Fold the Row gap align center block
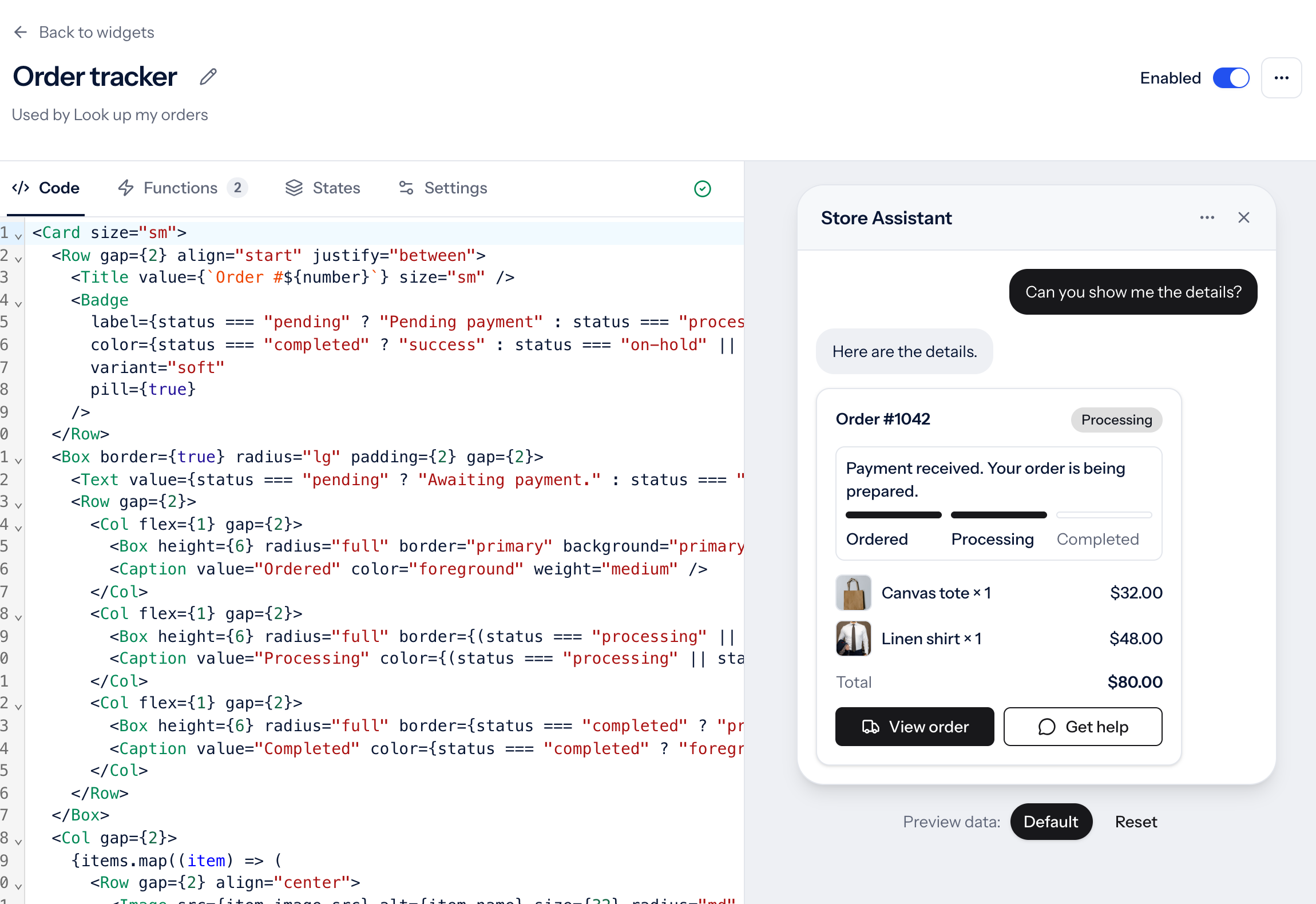This screenshot has height=904, width=1316. point(18,886)
